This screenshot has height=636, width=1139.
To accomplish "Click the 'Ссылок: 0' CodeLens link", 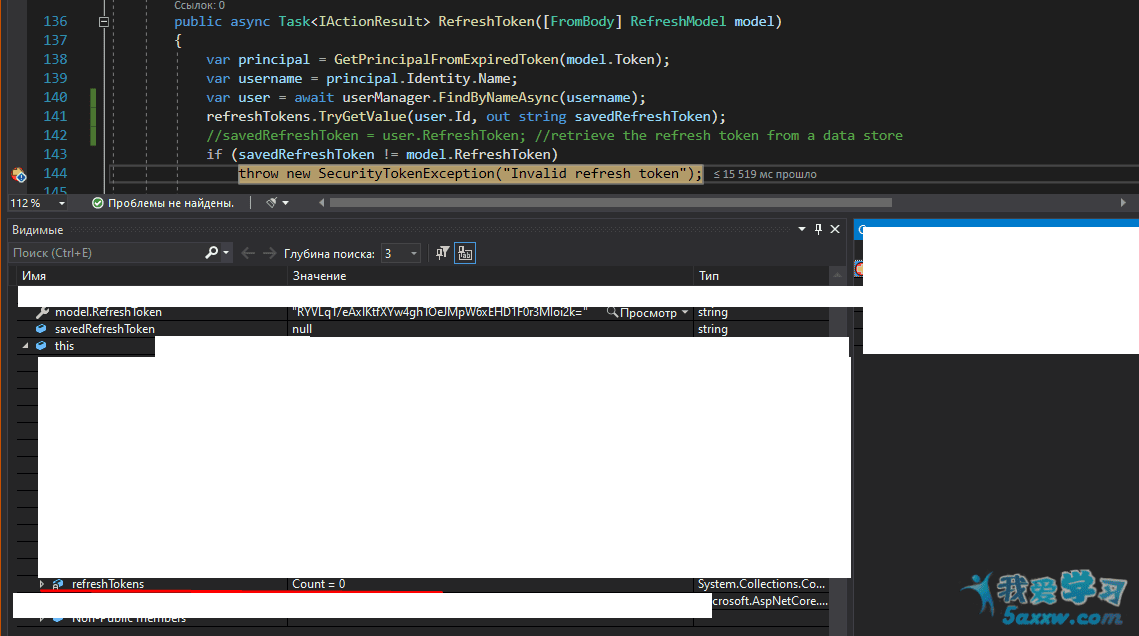I will coord(200,5).
